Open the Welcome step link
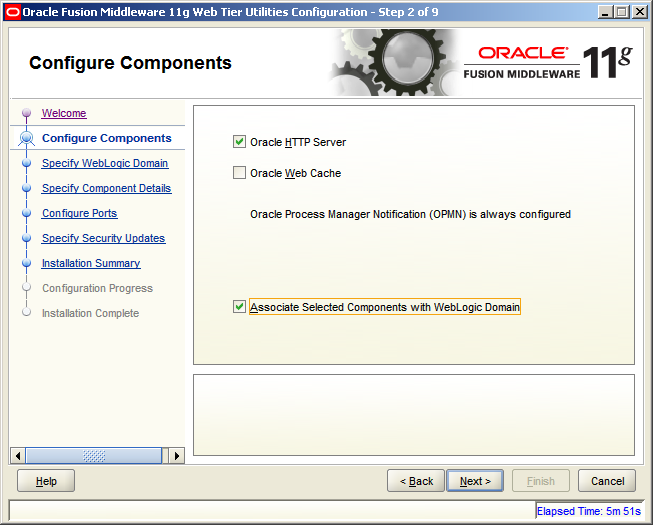 [64, 113]
